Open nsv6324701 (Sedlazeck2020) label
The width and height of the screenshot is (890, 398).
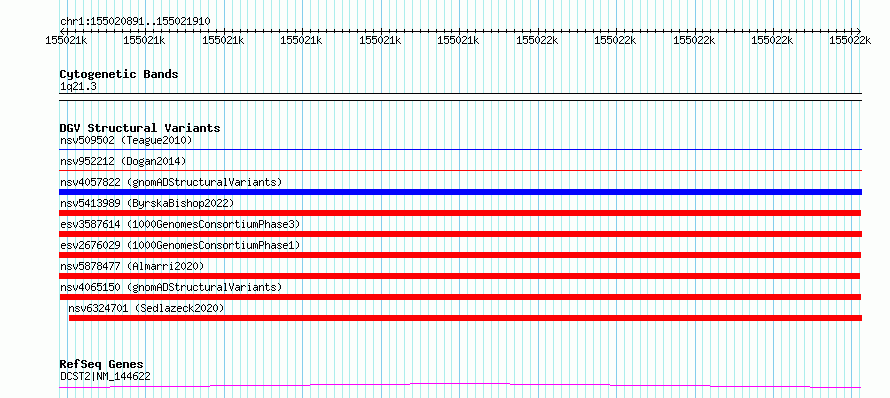(146, 308)
